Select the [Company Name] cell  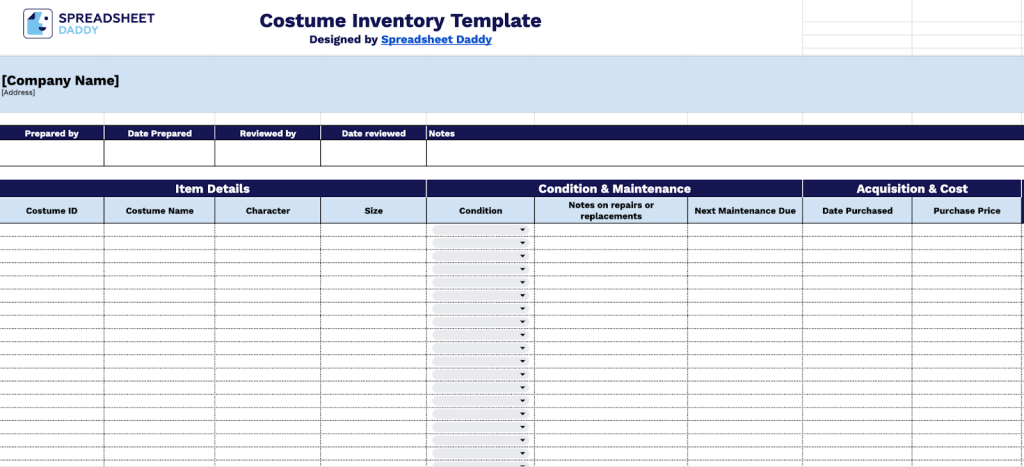60,81
